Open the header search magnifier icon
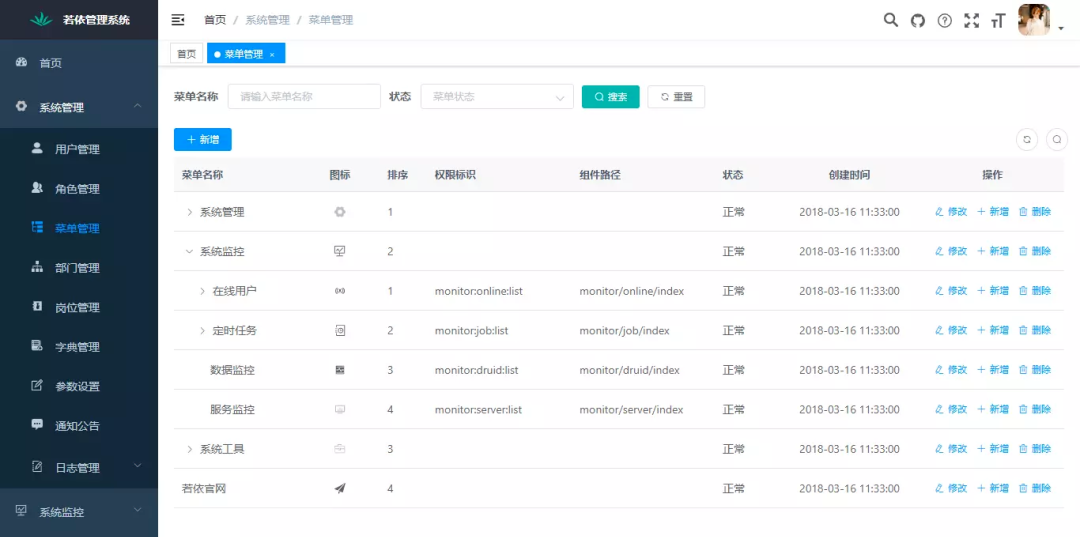 [891, 20]
